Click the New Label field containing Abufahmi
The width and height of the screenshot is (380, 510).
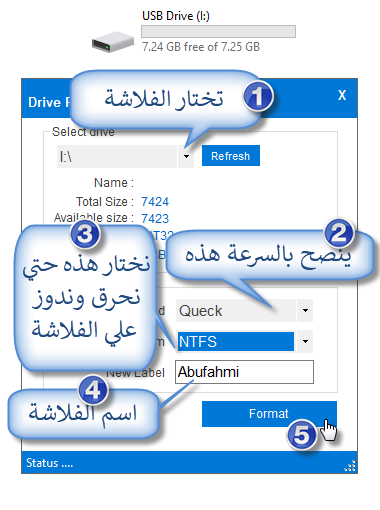244,372
